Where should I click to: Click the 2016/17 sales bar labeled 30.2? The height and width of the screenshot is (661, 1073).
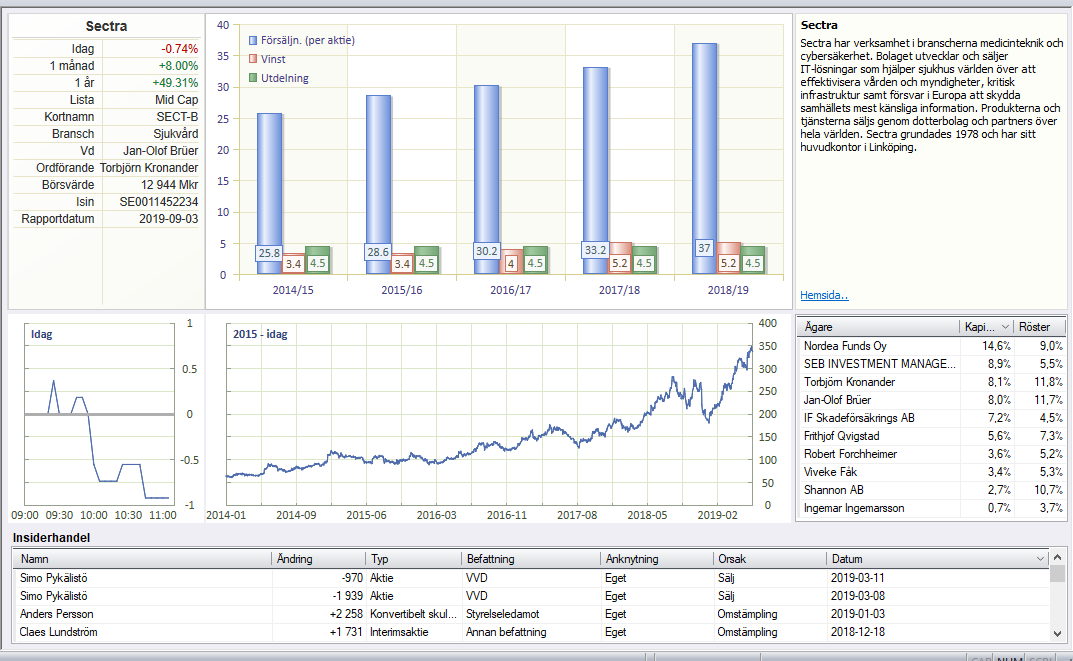(487, 180)
